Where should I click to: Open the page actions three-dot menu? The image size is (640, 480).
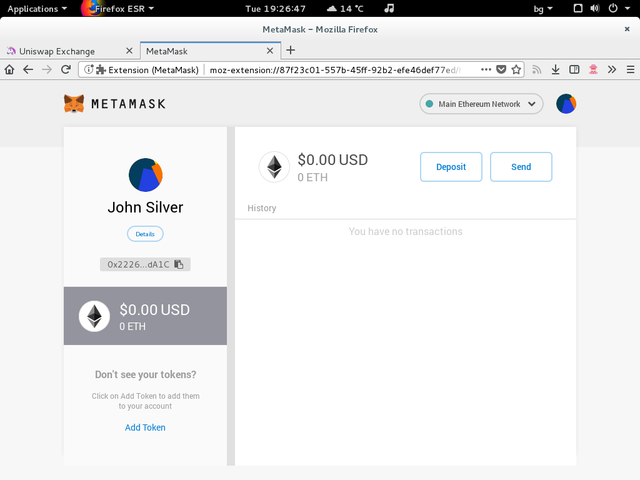click(x=486, y=70)
